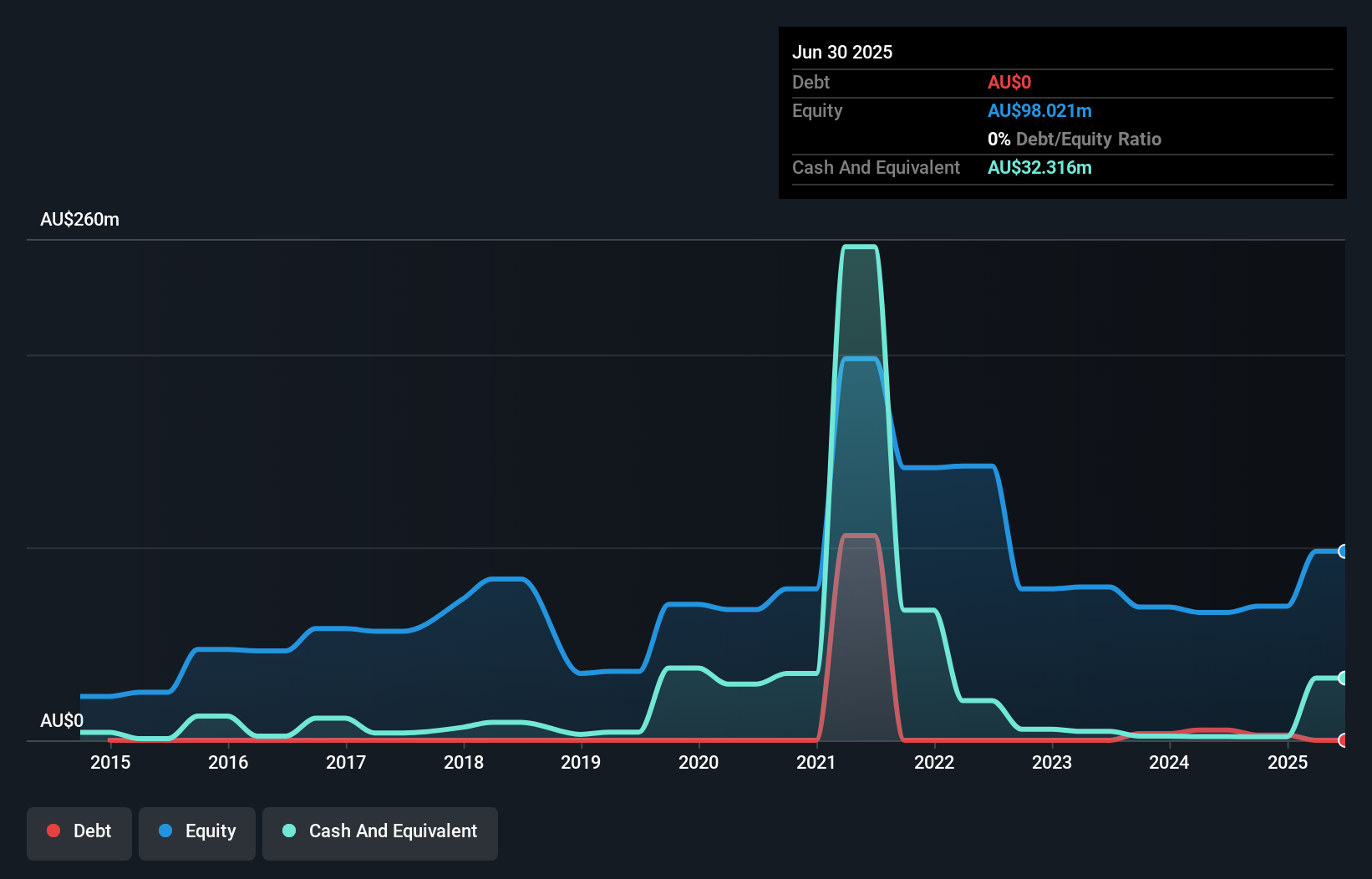Expand the Equity row in the tooltip
The height and width of the screenshot is (879, 1372).
coord(816,110)
